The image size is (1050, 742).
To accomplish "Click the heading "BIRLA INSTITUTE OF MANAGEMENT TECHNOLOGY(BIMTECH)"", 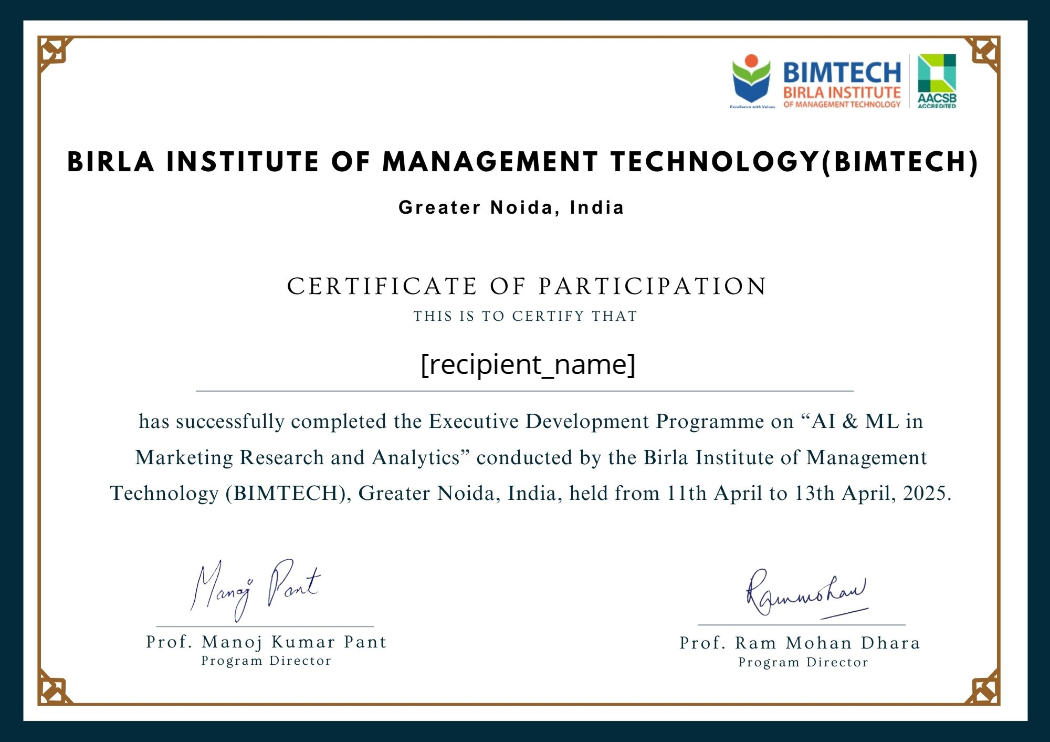I will coord(523,162).
